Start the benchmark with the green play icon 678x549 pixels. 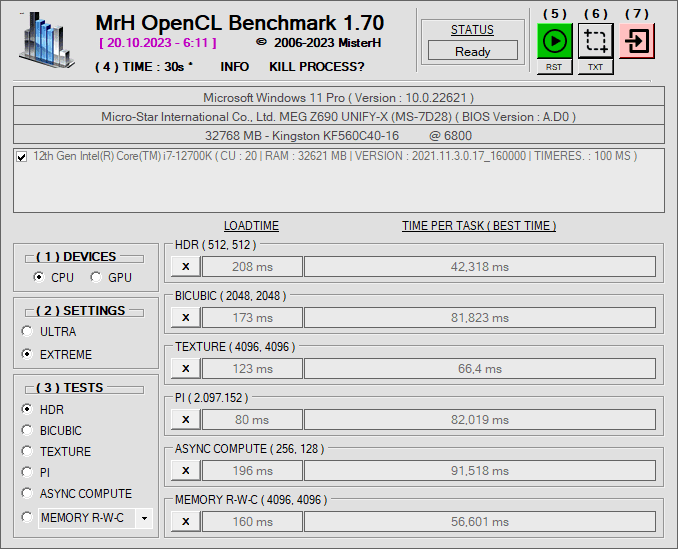(x=554, y=41)
